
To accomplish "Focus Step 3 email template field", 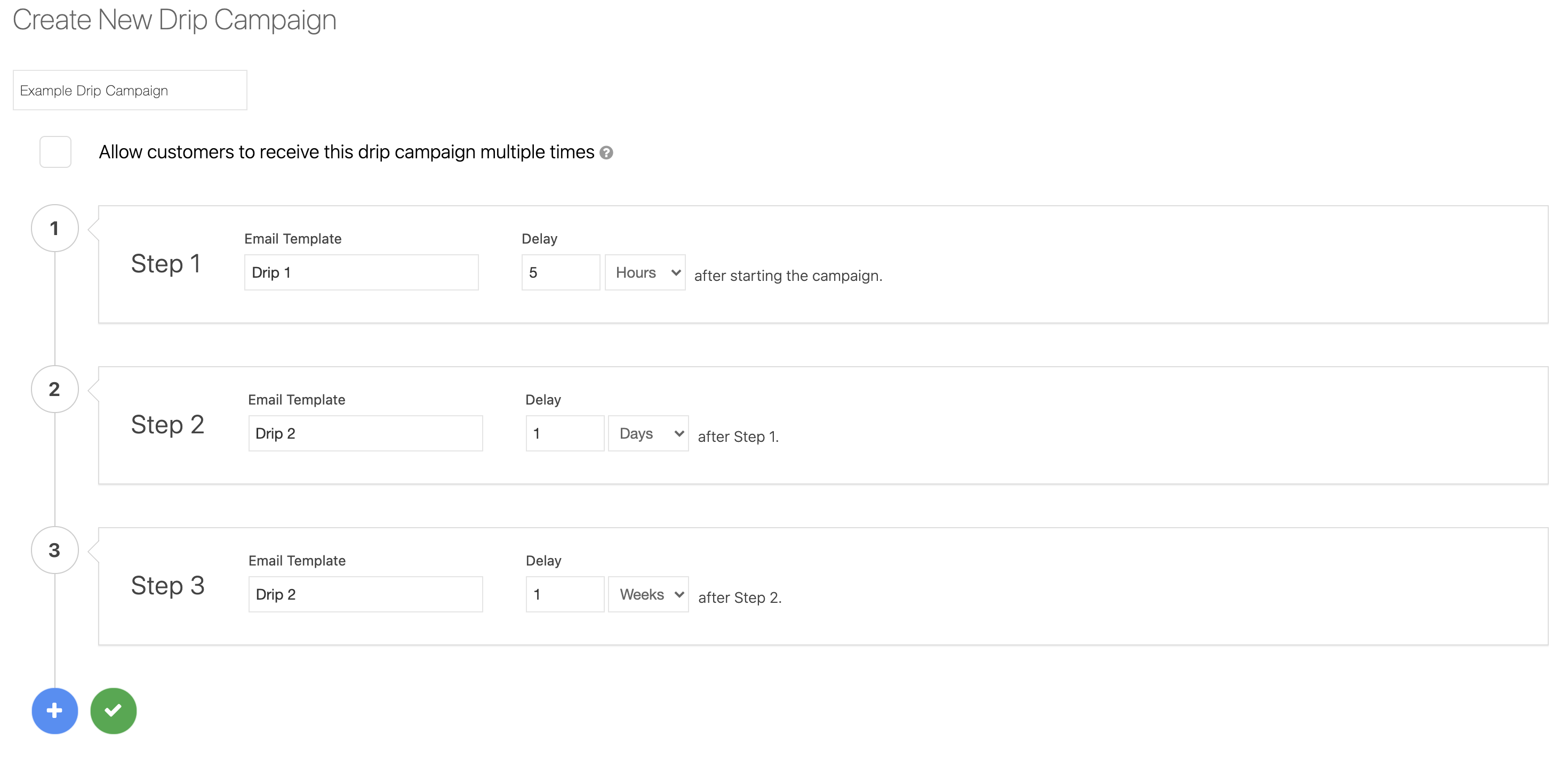I will point(365,594).
